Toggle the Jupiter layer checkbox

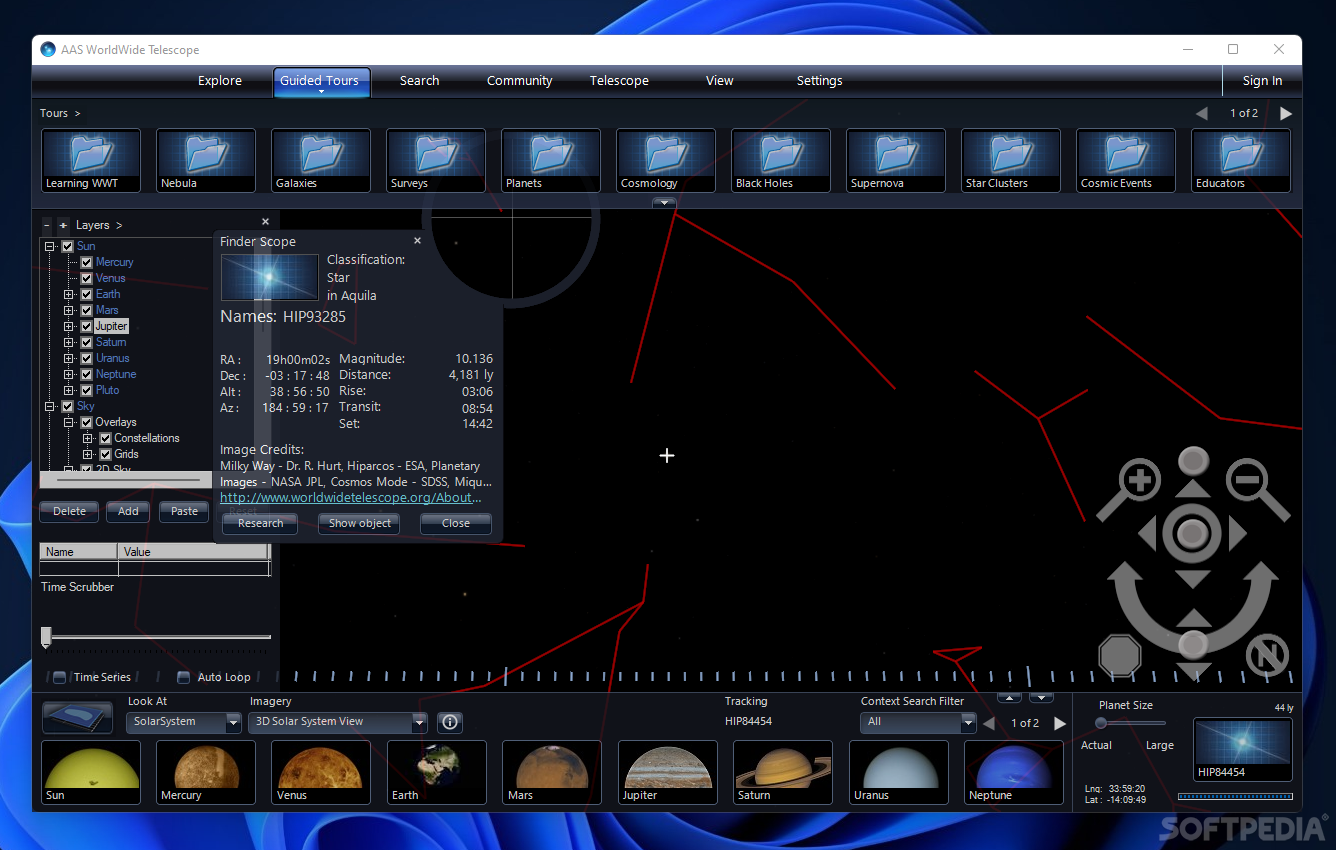tap(86, 326)
